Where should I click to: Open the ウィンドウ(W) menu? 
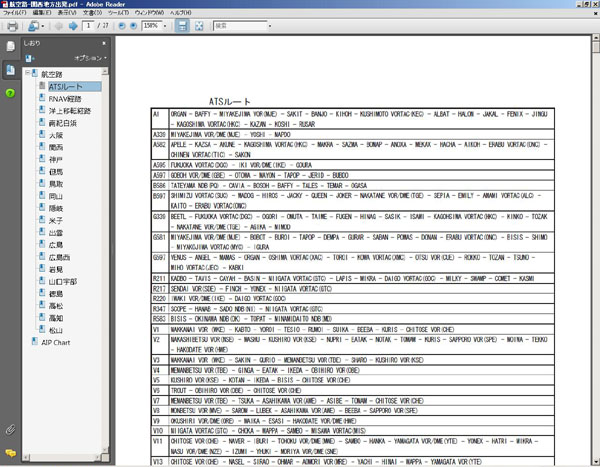pyautogui.click(x=149, y=13)
